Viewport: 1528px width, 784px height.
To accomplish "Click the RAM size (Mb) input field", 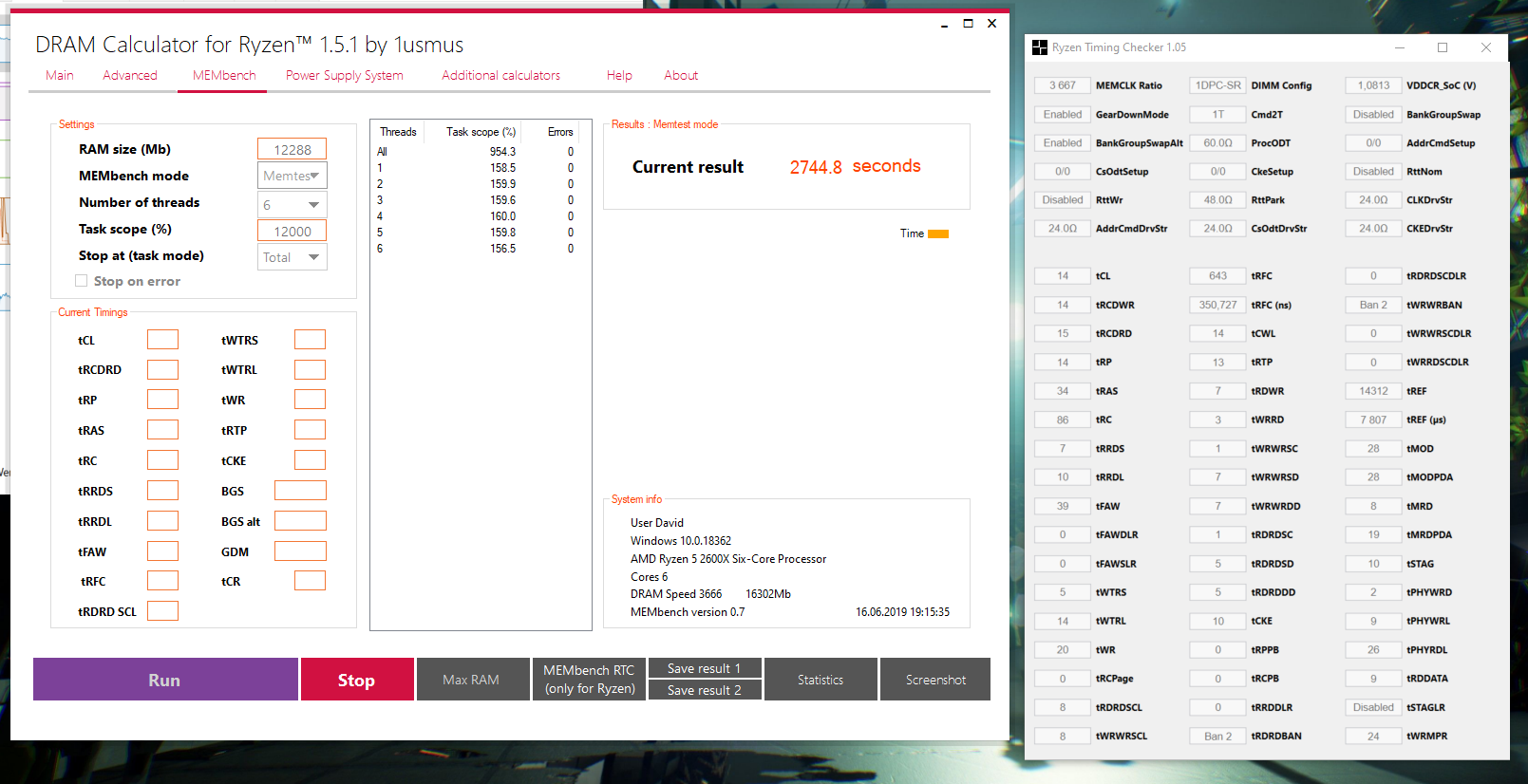I will click(x=292, y=149).
